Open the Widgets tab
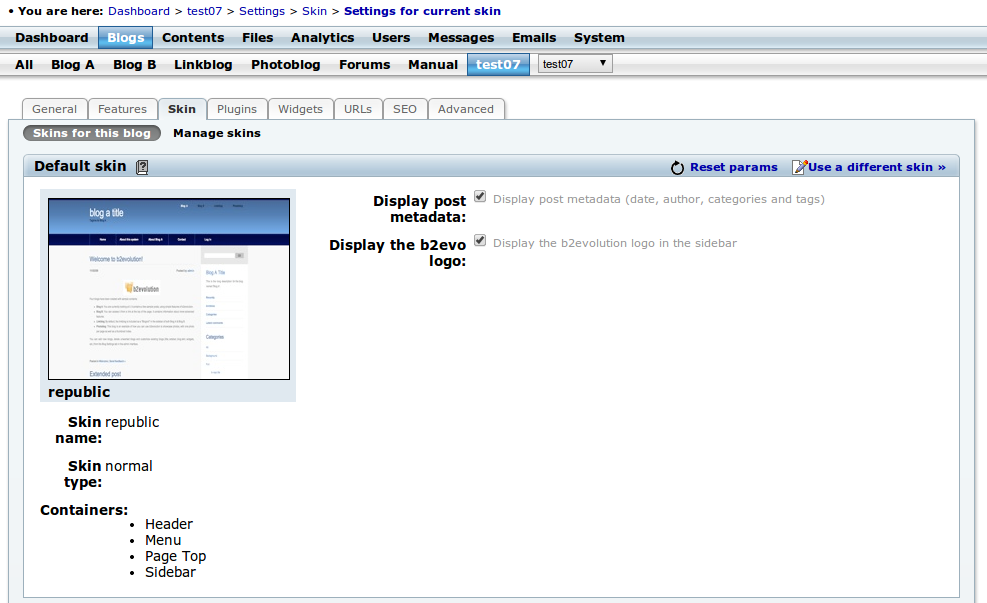 tap(300, 109)
